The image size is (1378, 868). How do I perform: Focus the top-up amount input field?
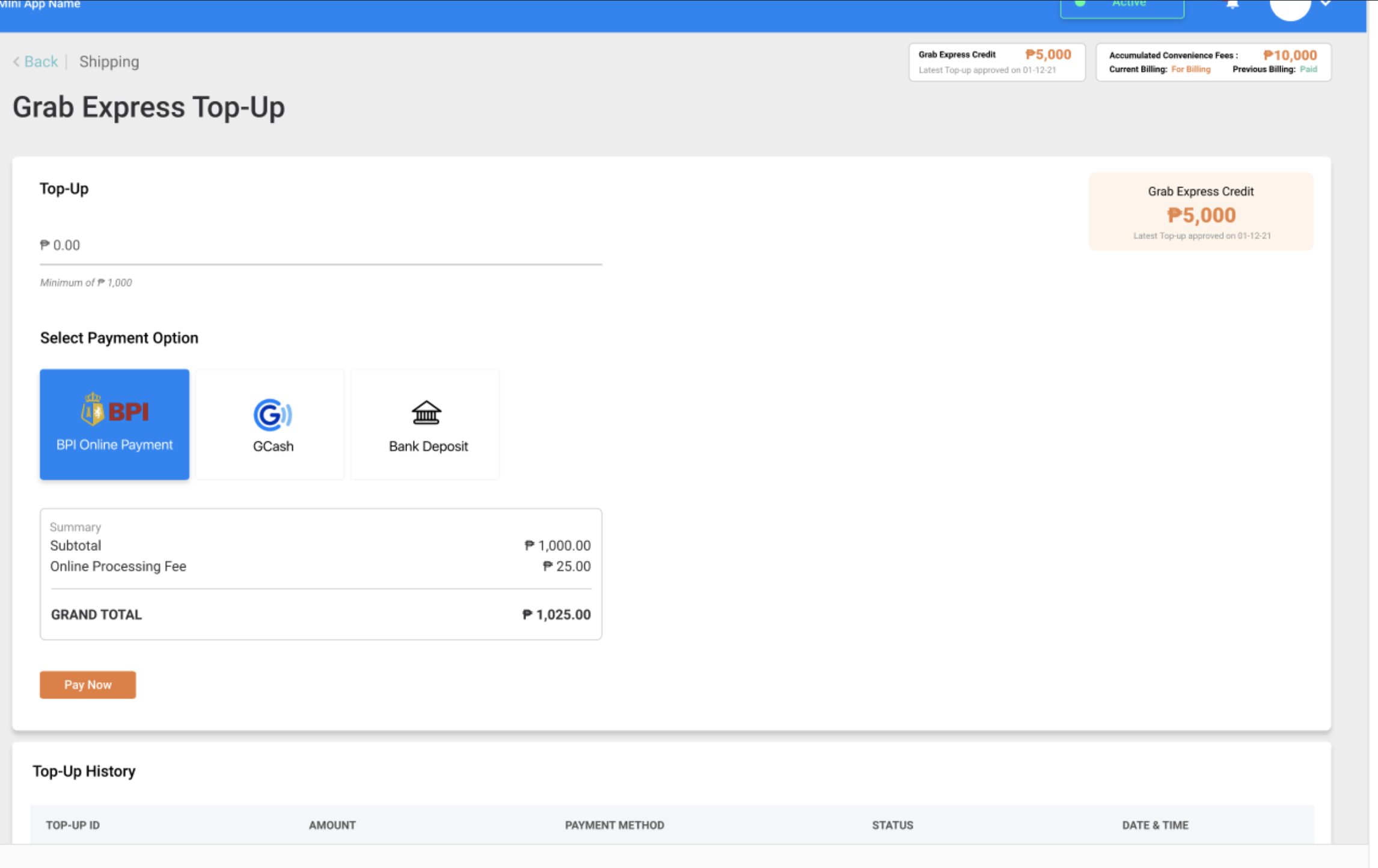[x=320, y=245]
